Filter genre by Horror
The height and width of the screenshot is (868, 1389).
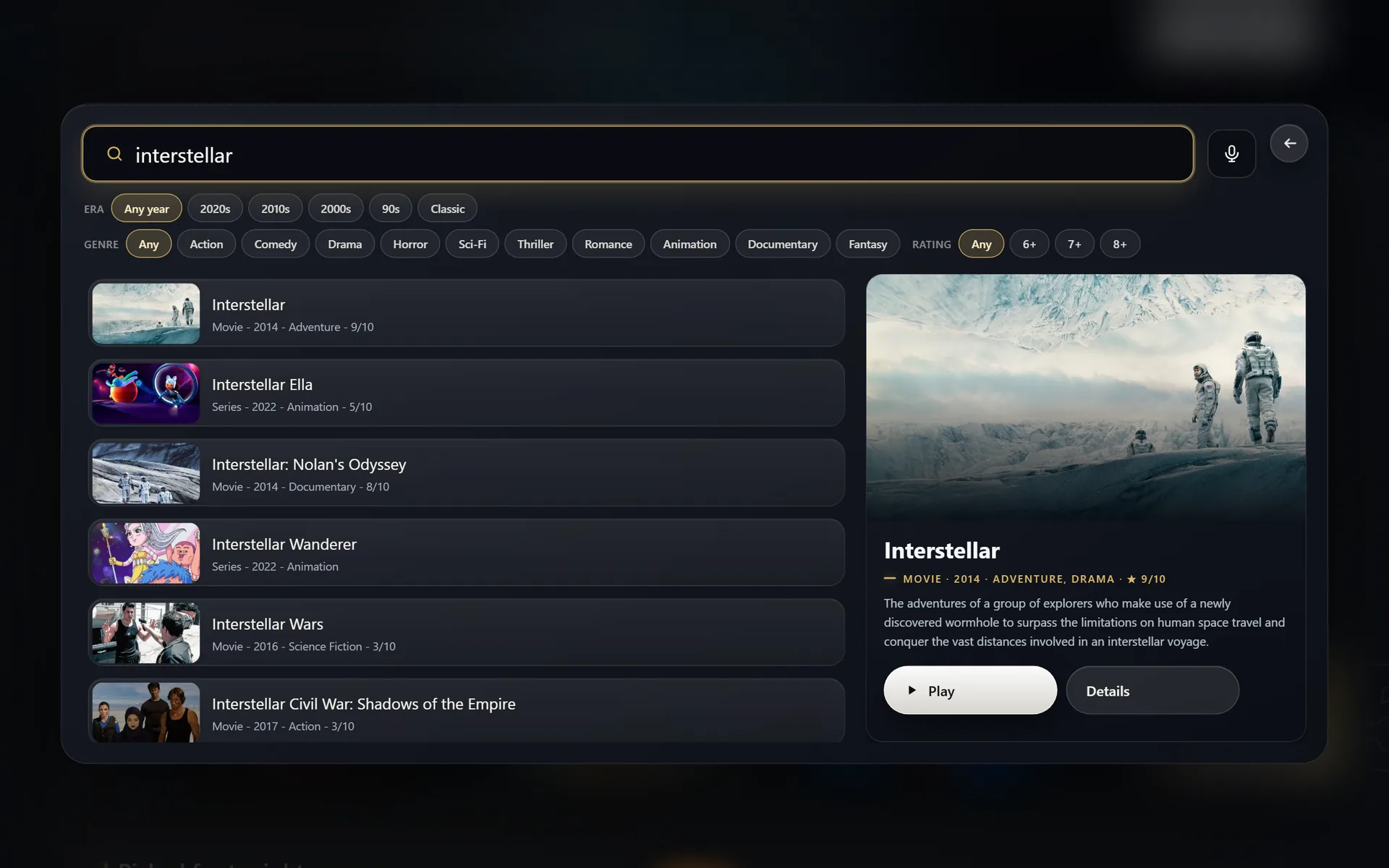coord(410,244)
